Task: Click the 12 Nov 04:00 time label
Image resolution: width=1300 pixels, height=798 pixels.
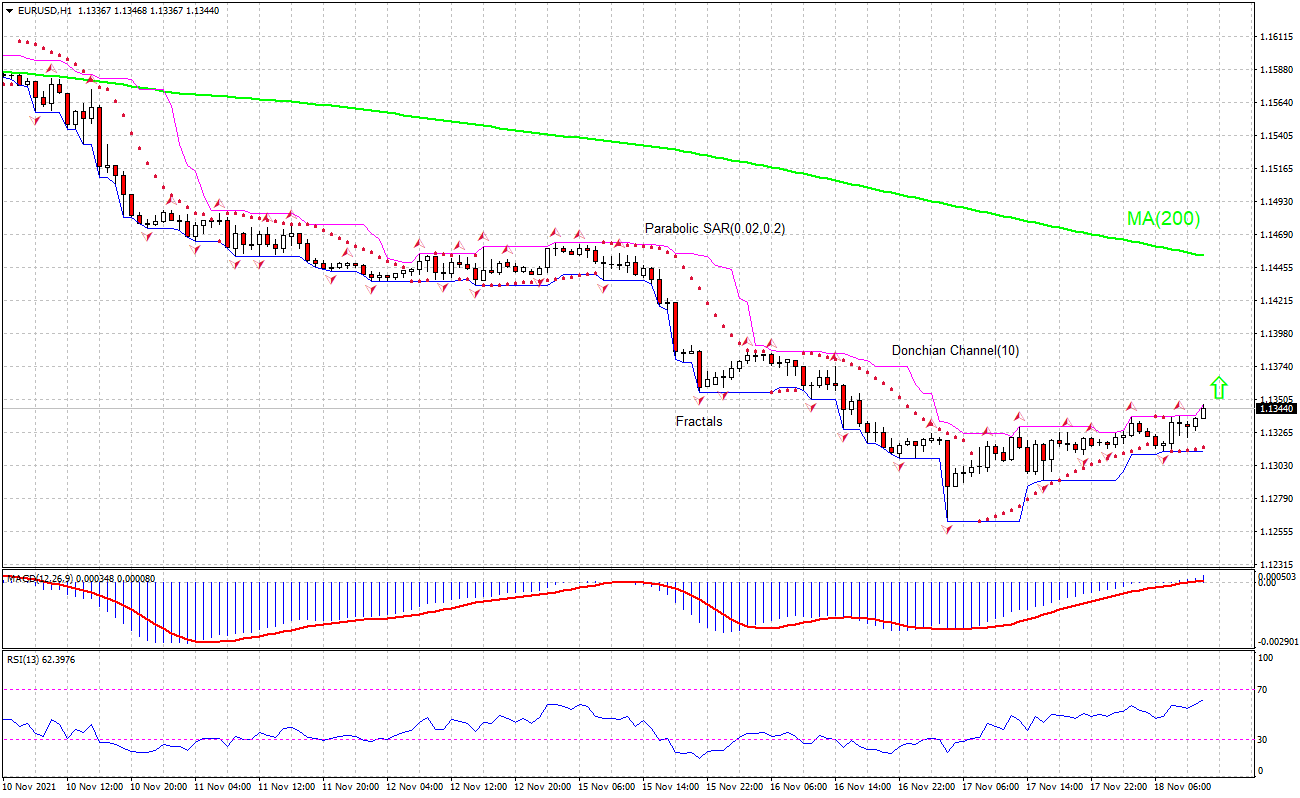Action: pos(413,787)
